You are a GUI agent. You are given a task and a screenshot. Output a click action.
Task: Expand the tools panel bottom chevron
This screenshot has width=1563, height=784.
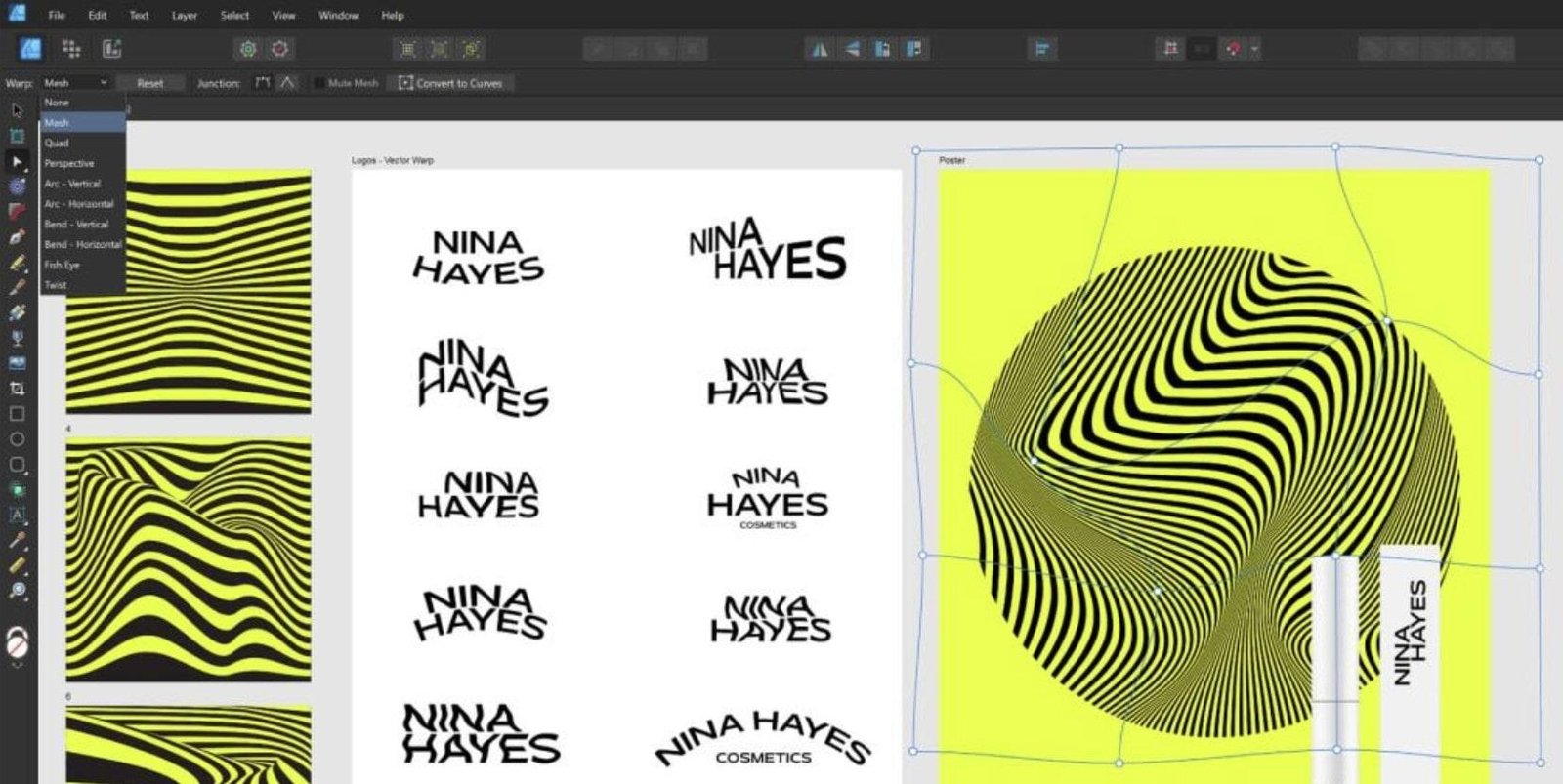(x=17, y=664)
